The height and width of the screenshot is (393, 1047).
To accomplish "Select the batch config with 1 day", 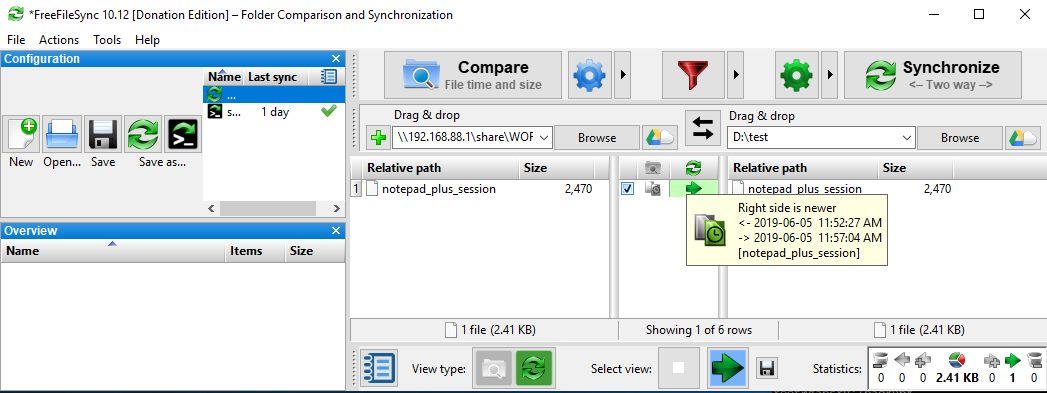I will click(274, 112).
